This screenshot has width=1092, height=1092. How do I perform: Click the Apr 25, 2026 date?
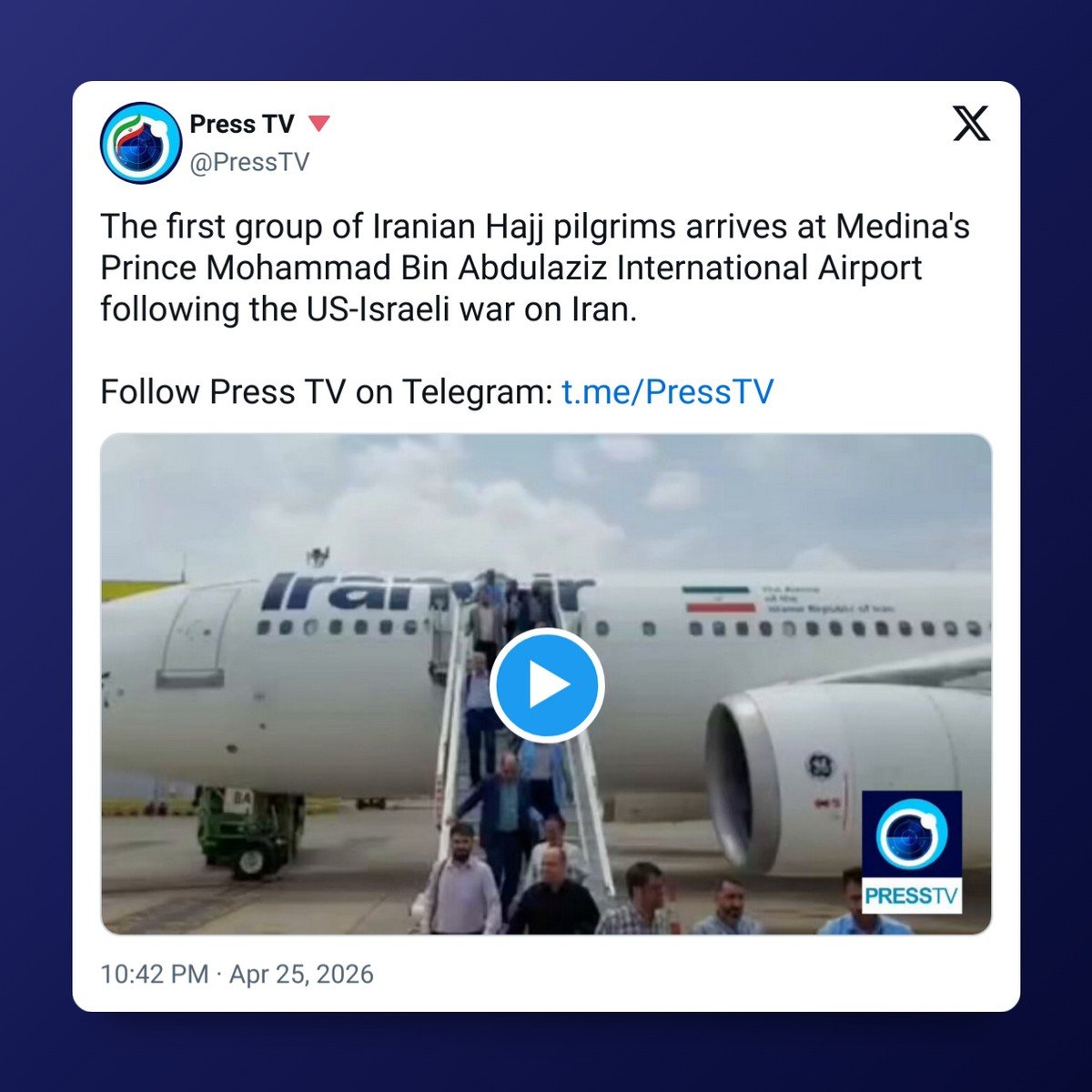click(x=301, y=974)
